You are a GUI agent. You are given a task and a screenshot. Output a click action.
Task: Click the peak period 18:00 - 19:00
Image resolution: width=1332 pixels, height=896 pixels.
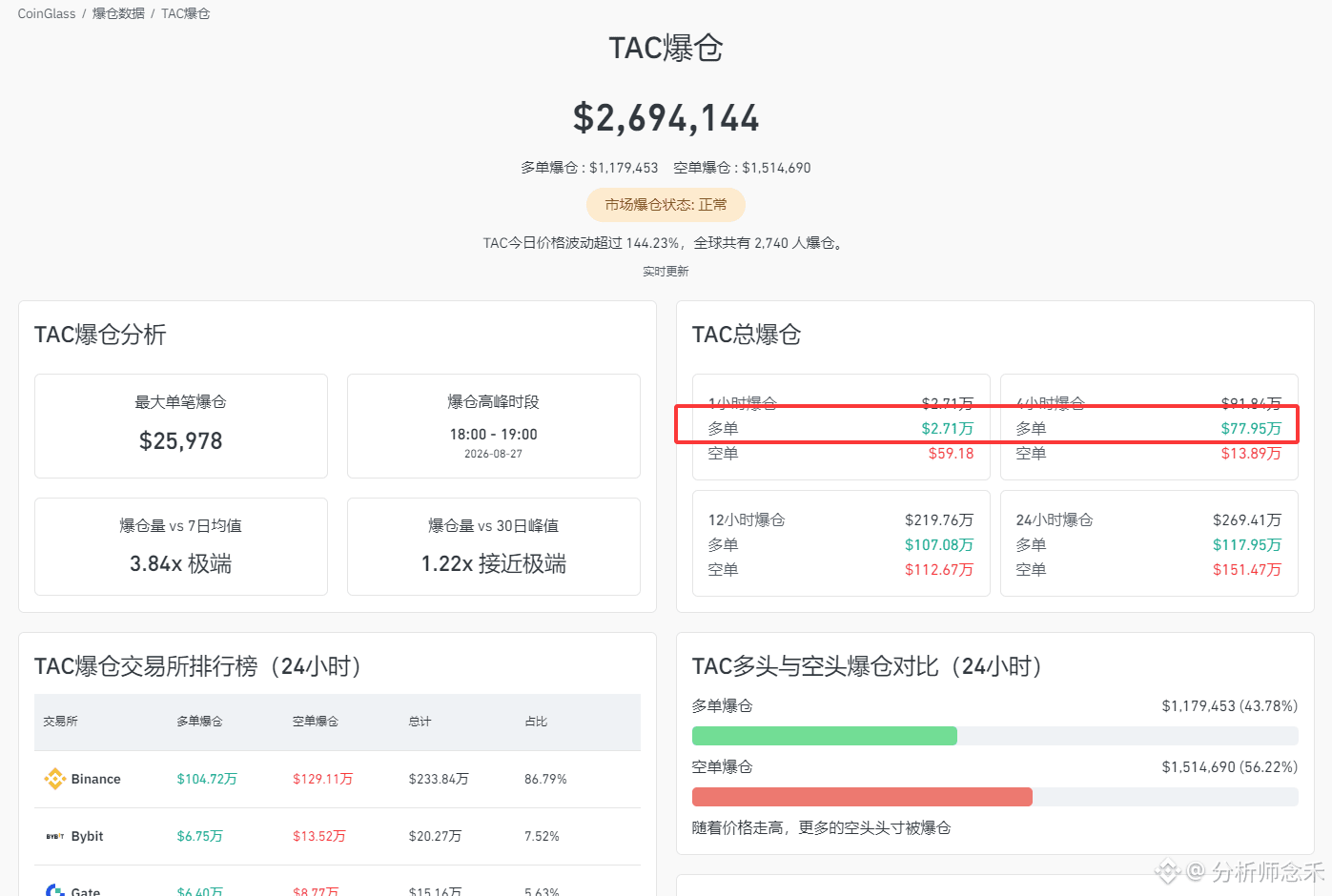coord(494,435)
